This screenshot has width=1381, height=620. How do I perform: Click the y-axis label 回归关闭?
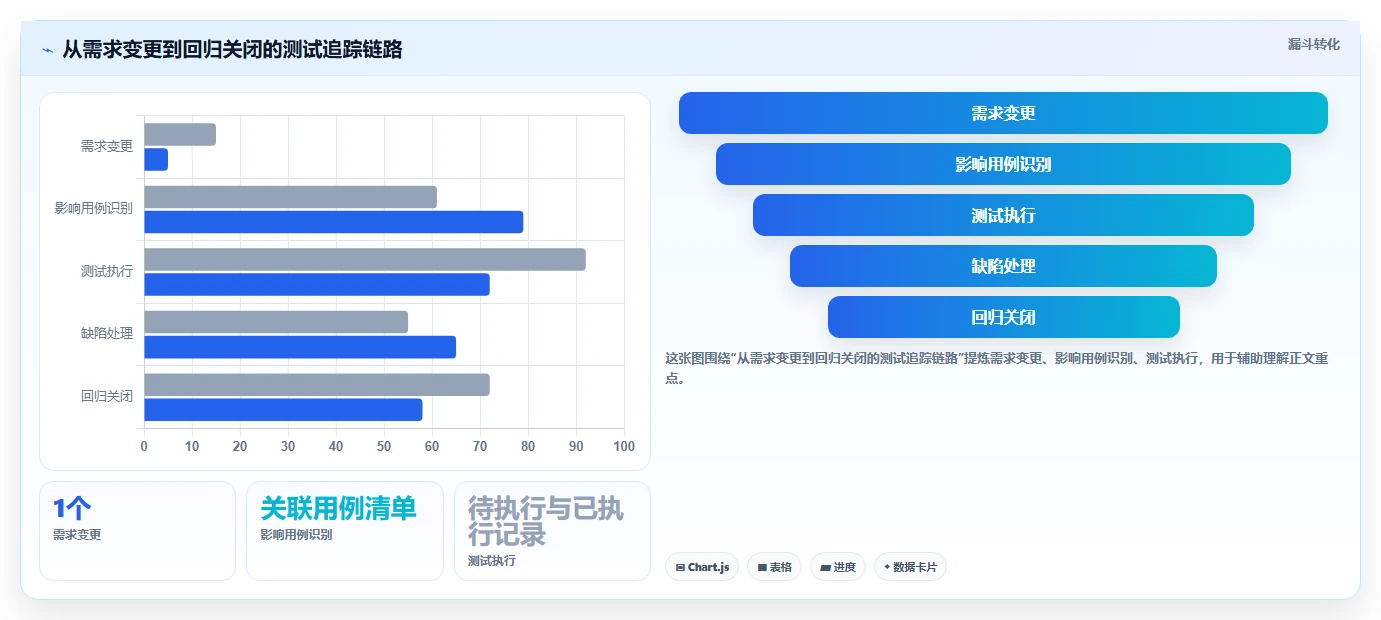pyautogui.click(x=107, y=396)
